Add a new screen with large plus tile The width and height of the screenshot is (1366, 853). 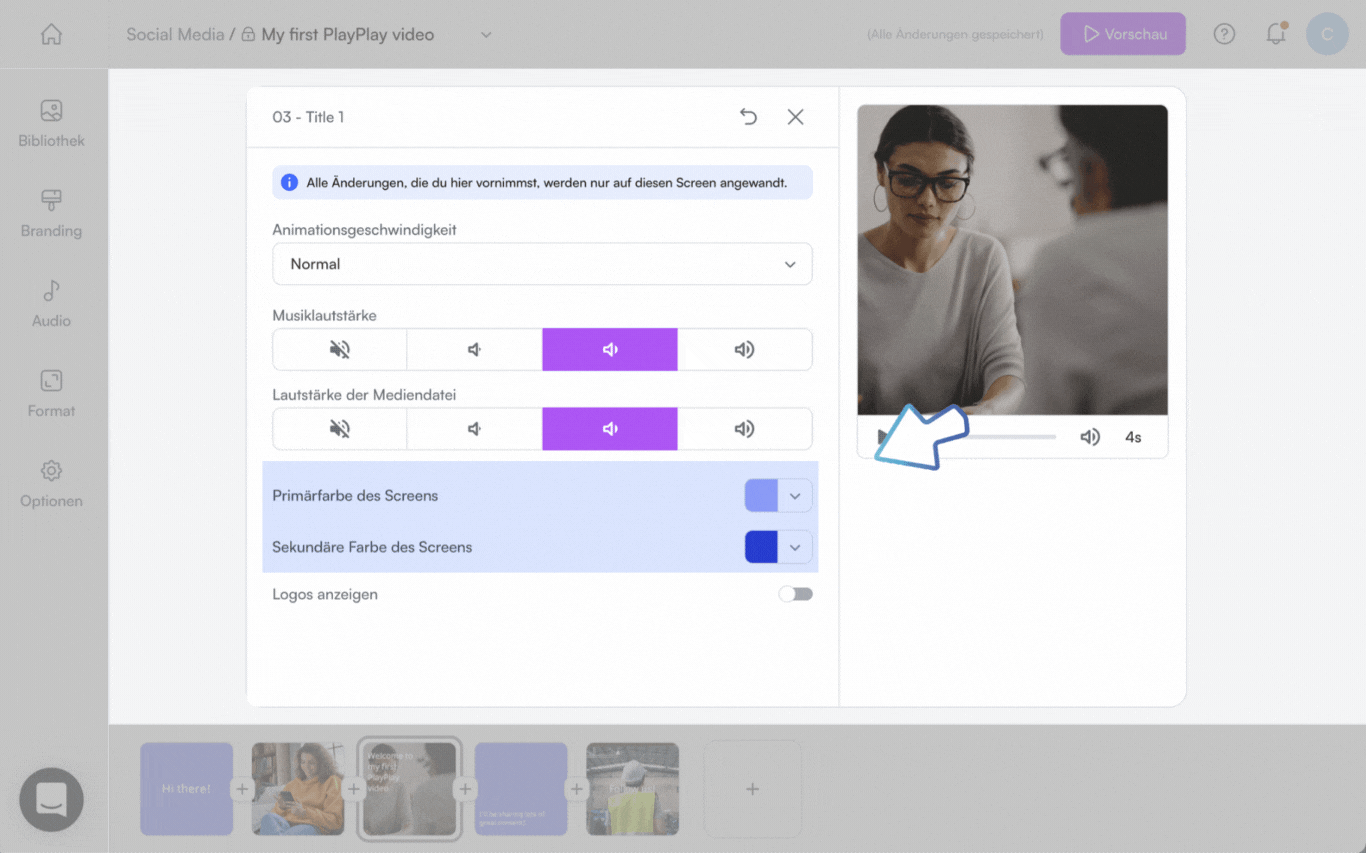click(x=752, y=789)
